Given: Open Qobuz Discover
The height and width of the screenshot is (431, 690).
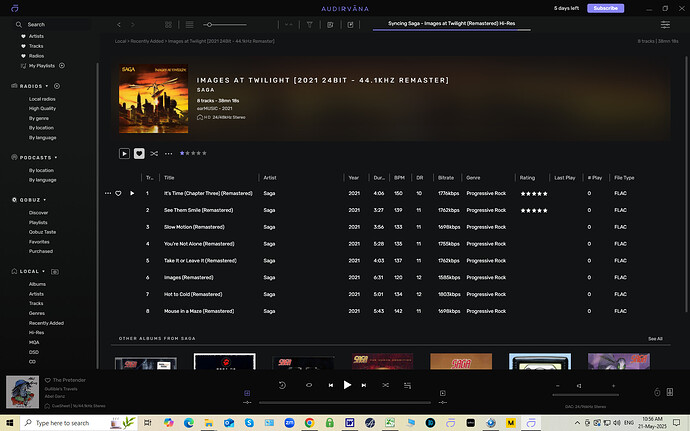Looking at the screenshot, I should click(x=38, y=213).
